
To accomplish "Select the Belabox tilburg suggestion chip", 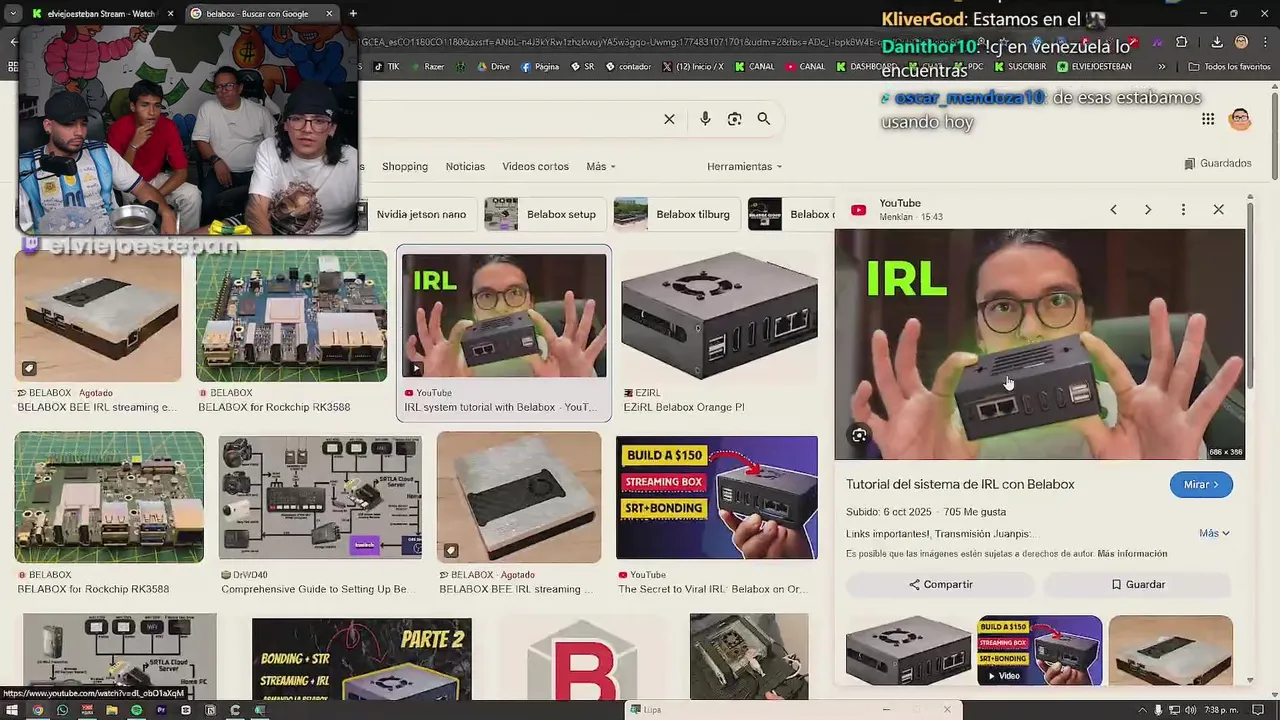I will [x=675, y=214].
